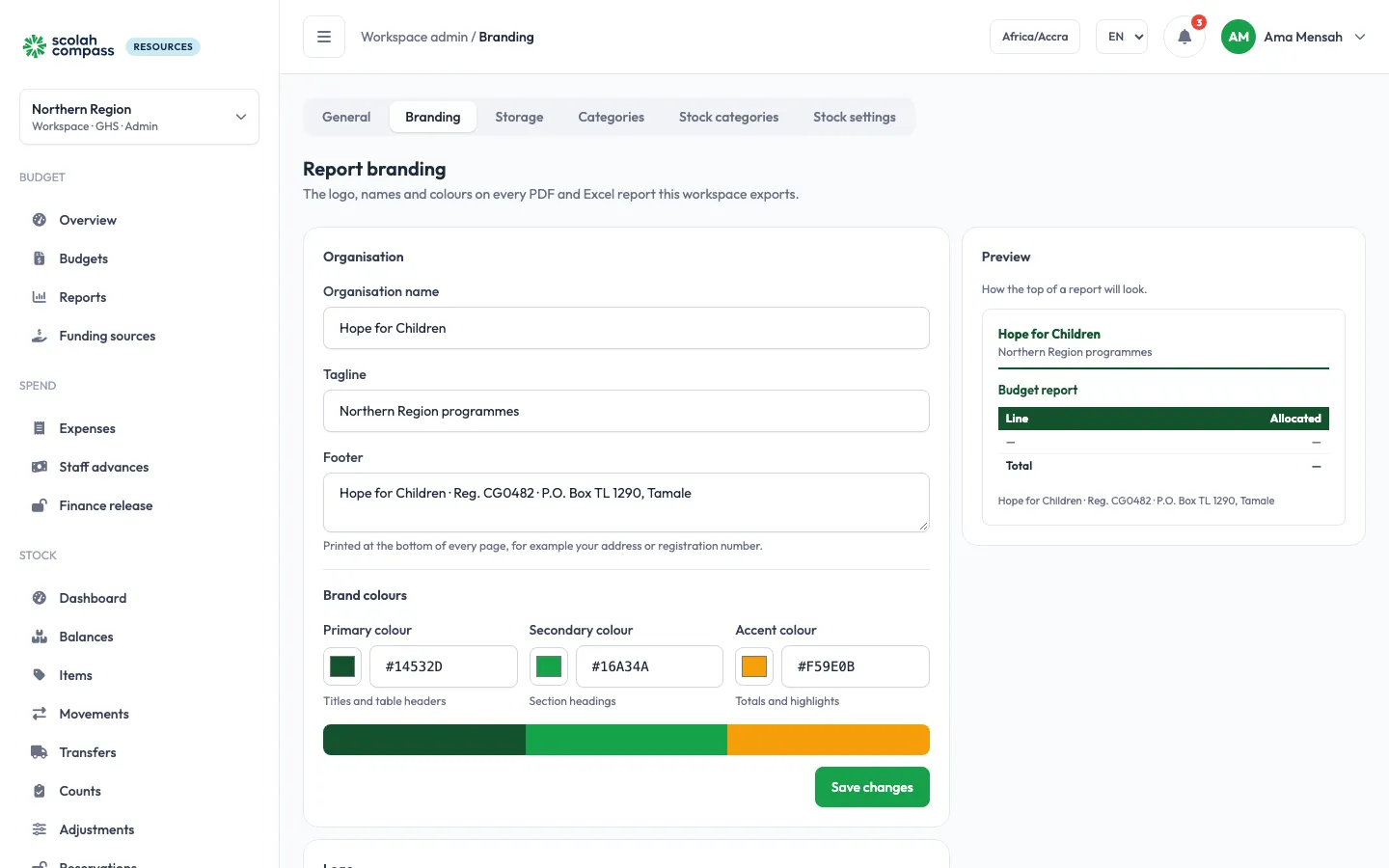Click the Scolah Compass logo
This screenshot has height=868, width=1389.
coord(68,46)
